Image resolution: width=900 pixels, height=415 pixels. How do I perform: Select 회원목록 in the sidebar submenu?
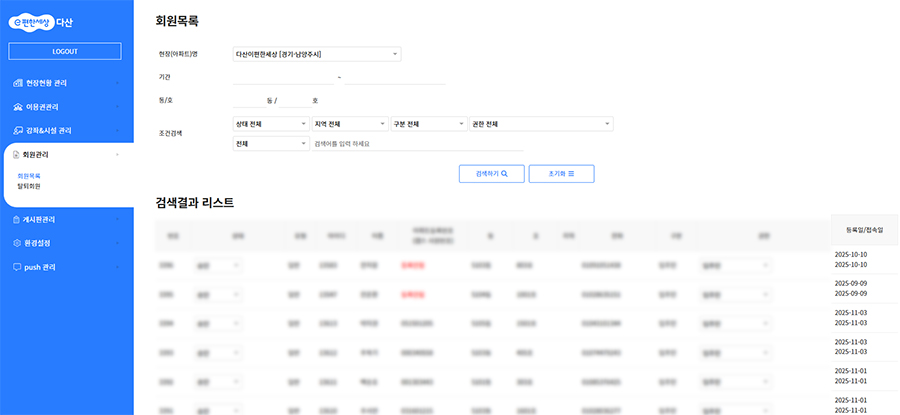29,175
